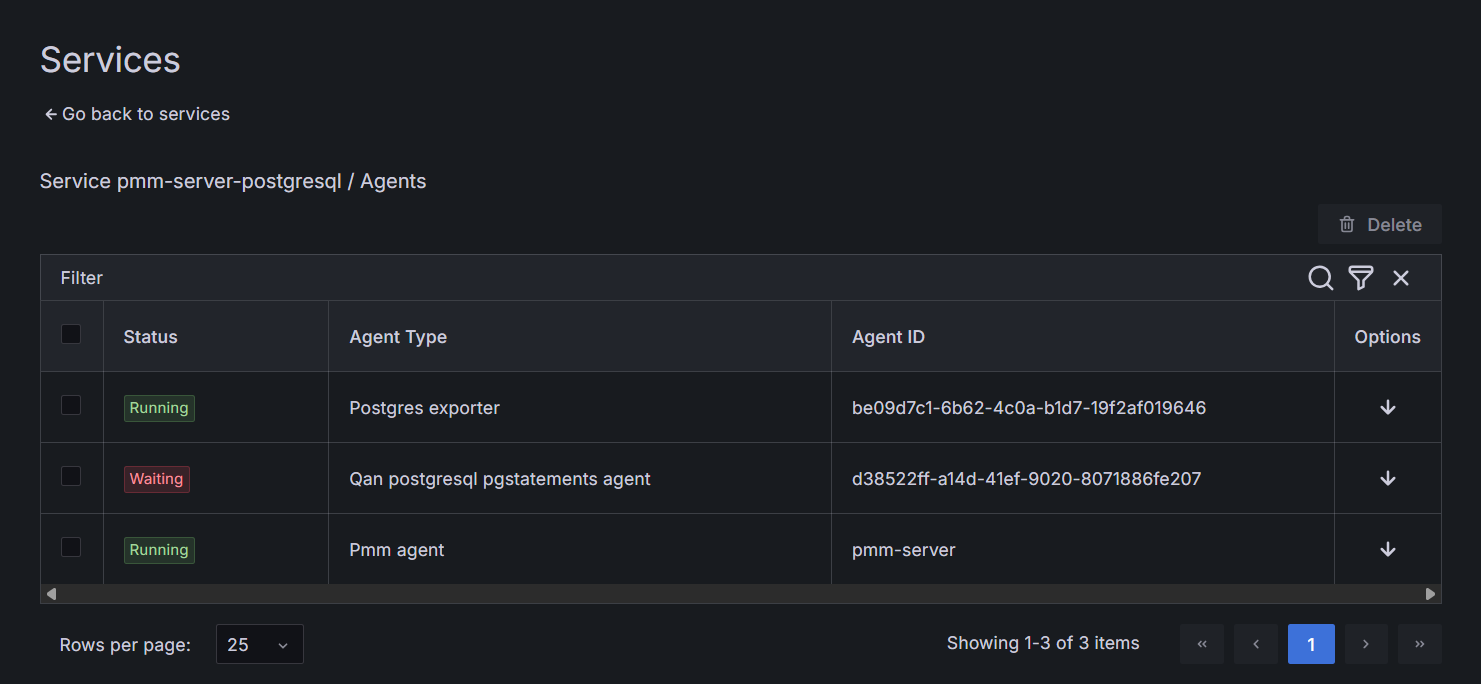The height and width of the screenshot is (684, 1481).
Task: Go to previous page button
Action: tap(1256, 644)
